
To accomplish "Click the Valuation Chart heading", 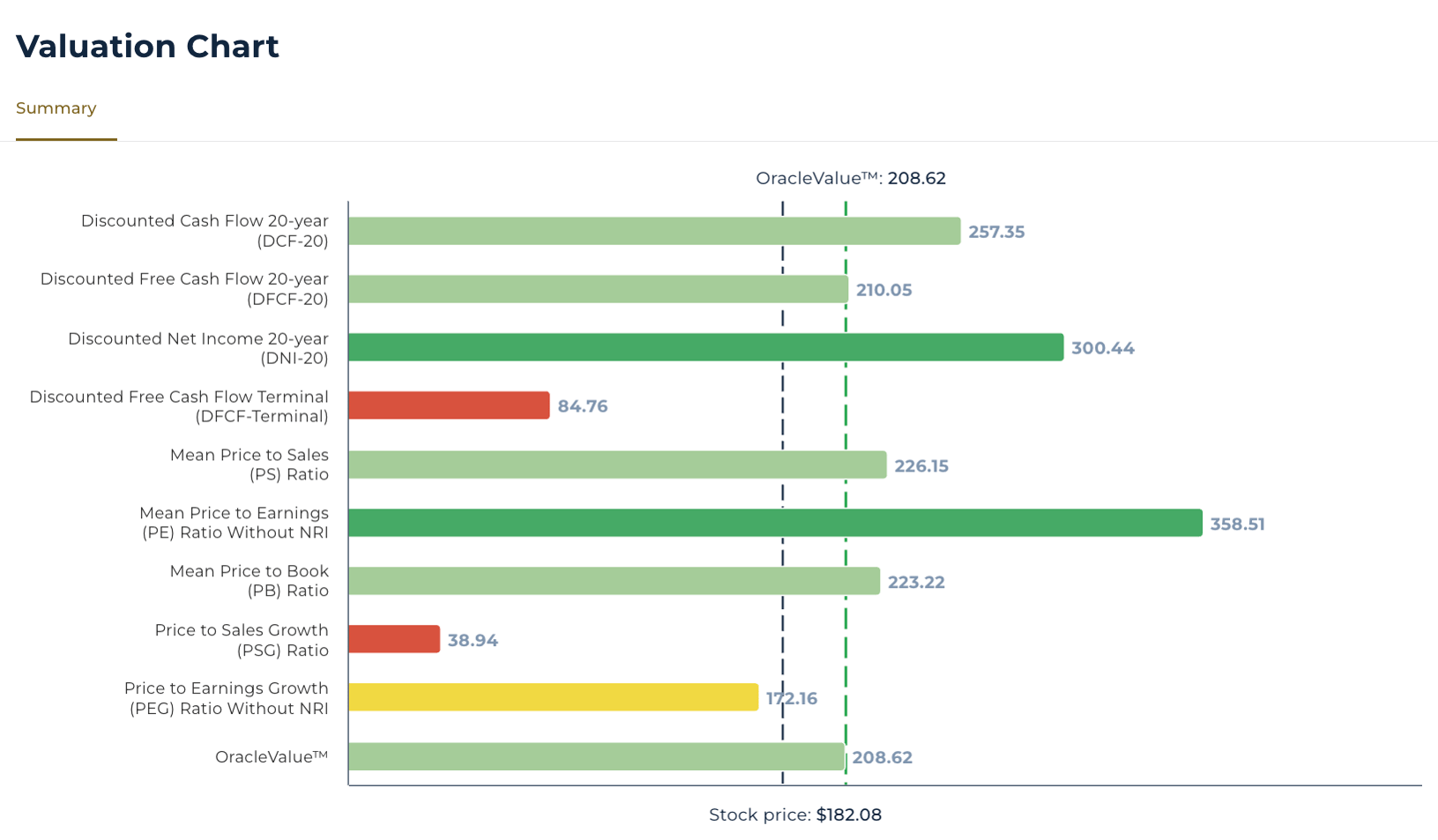I will tap(147, 46).
